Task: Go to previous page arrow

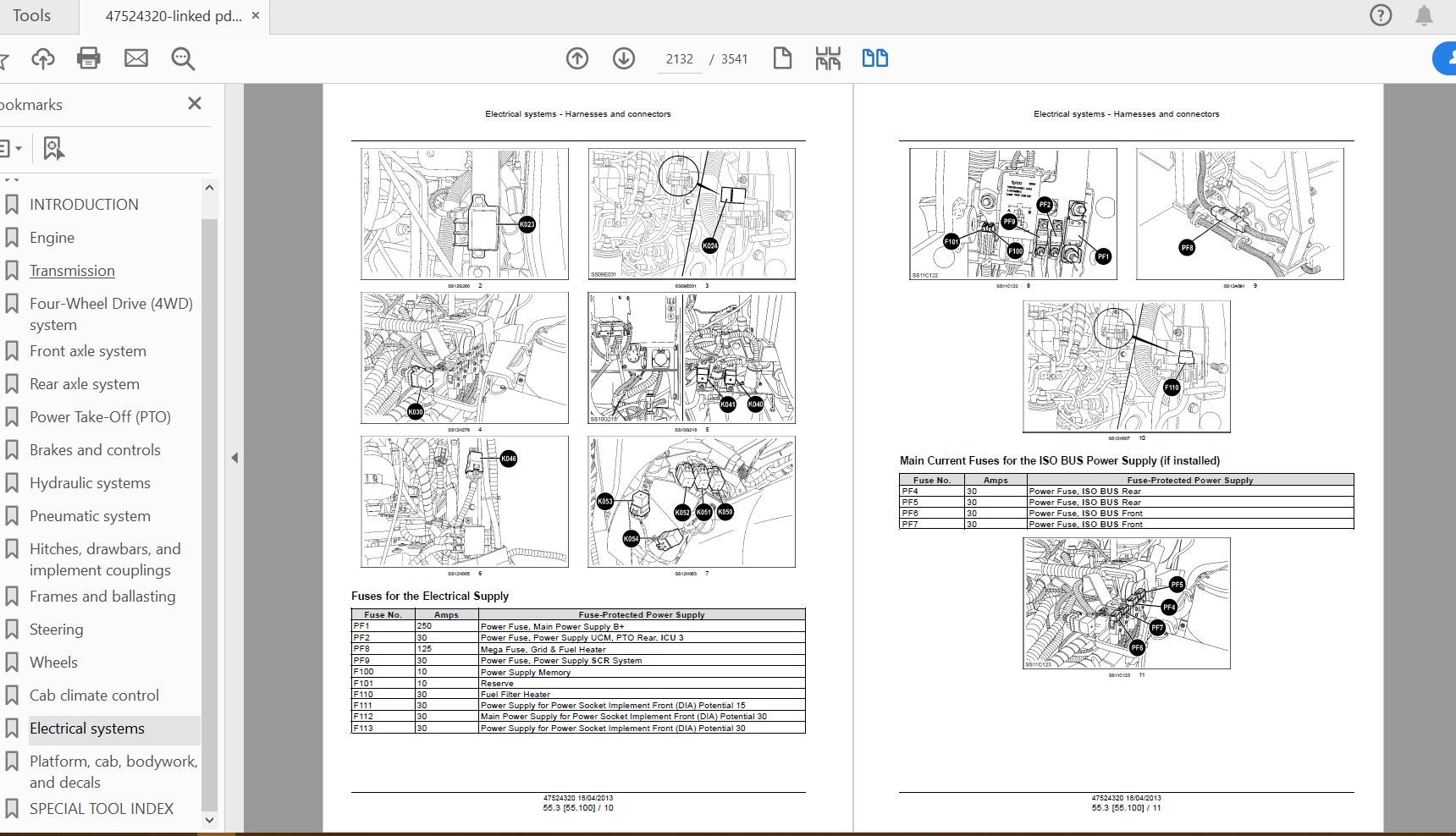Action: (577, 58)
